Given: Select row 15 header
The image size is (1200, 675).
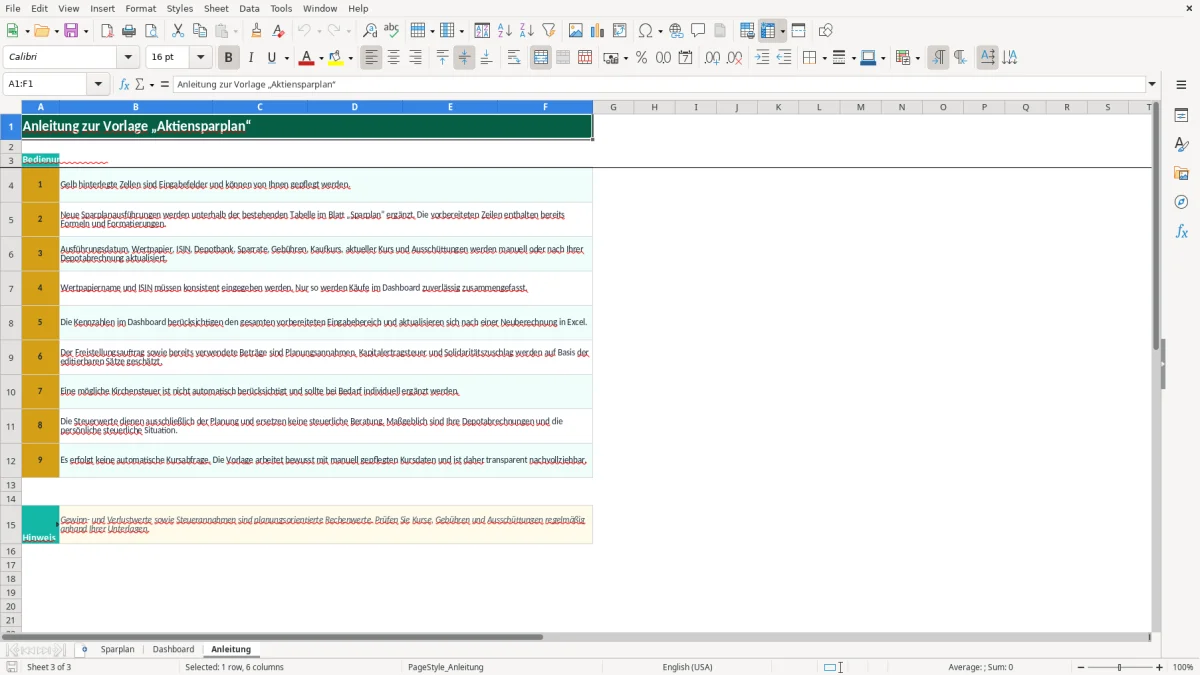Looking at the screenshot, I should pos(11,524).
